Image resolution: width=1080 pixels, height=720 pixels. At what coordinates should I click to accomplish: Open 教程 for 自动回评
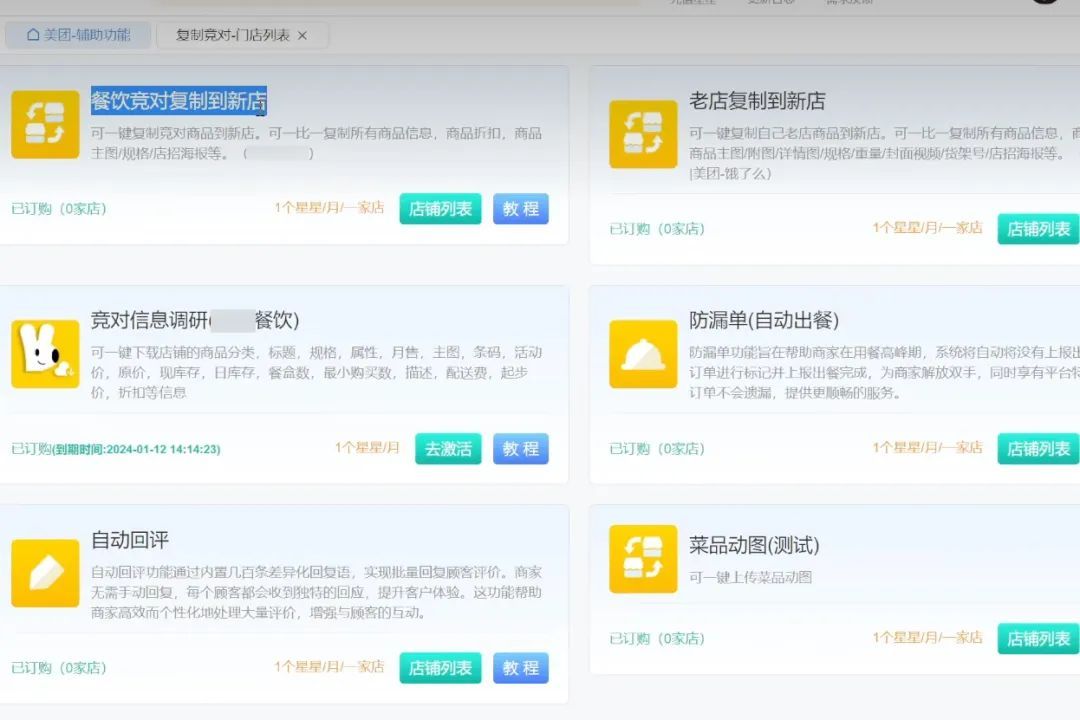(520, 668)
